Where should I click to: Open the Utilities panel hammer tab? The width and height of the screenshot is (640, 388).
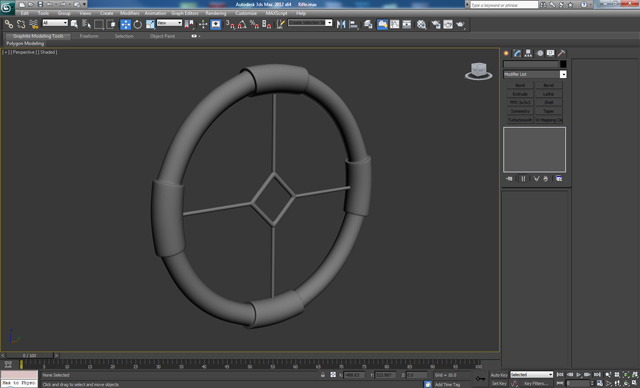point(562,53)
